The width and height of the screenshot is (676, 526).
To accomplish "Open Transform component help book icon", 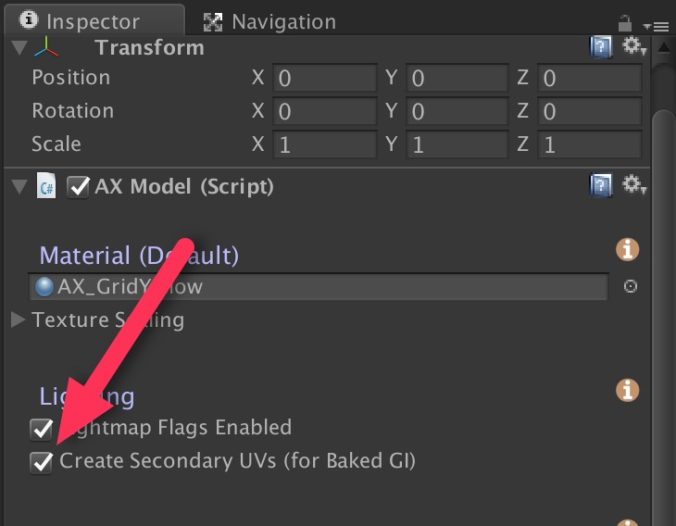I will pos(601,47).
